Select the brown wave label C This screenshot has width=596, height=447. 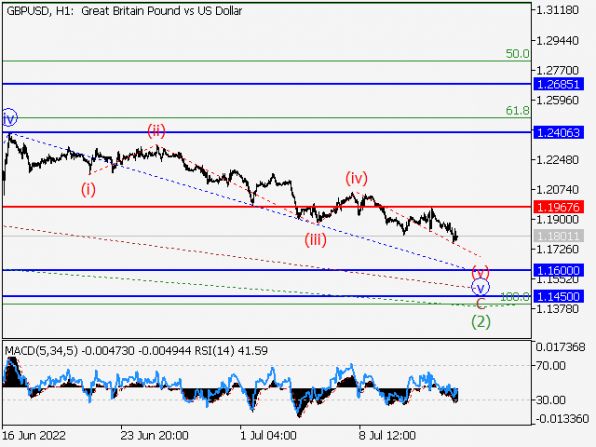(x=481, y=304)
